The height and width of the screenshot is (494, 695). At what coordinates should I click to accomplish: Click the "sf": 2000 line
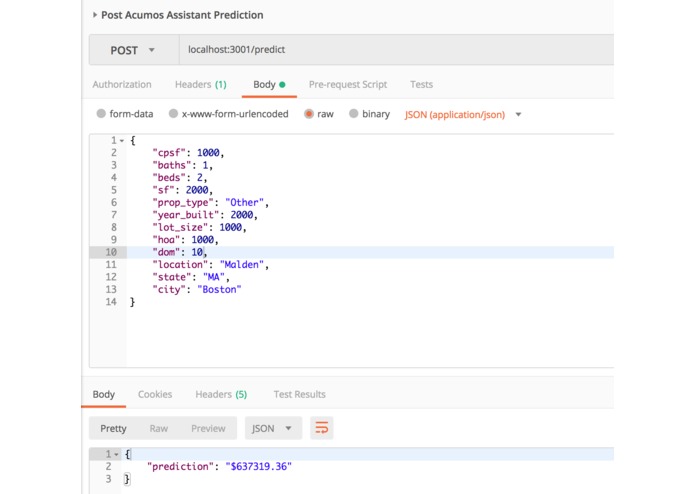[183, 190]
